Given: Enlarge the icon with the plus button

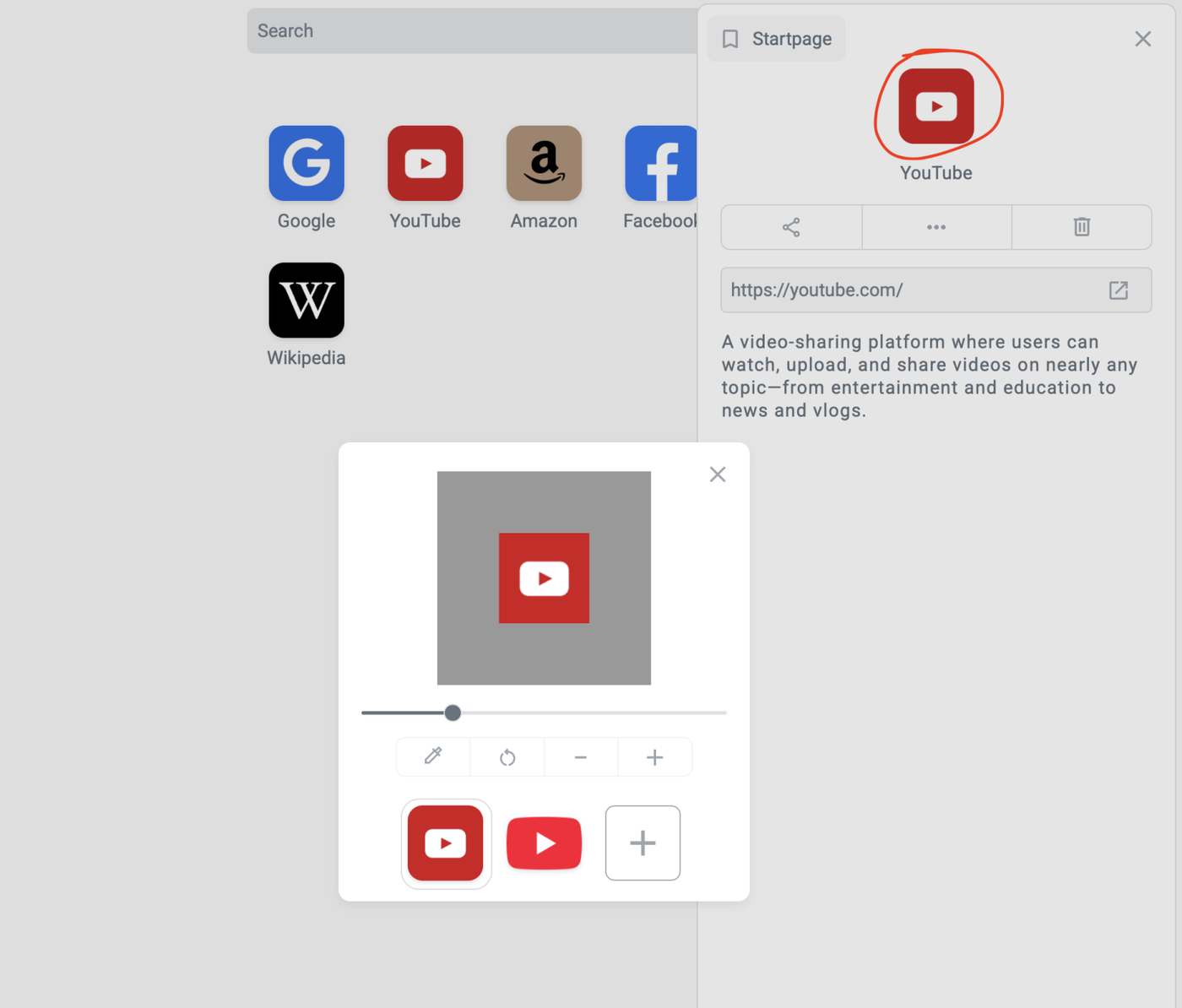Looking at the screenshot, I should coord(654,756).
